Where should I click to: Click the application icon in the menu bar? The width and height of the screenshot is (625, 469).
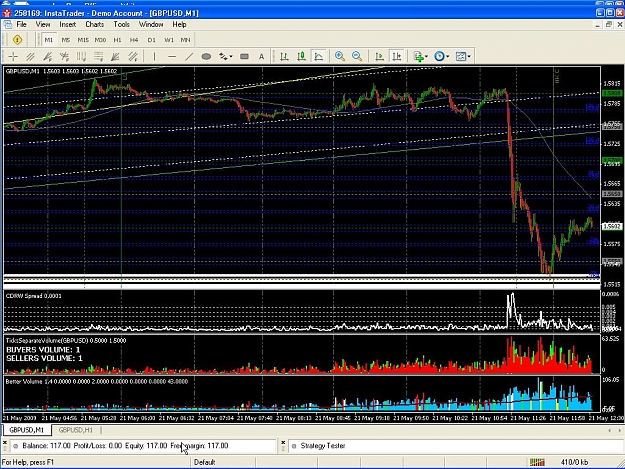(x=8, y=24)
